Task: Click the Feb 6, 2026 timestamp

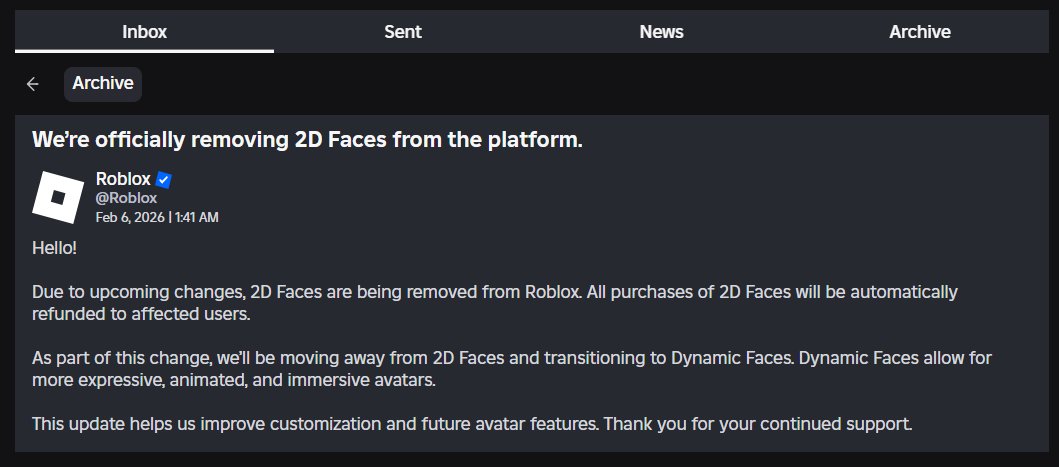Action: point(157,218)
